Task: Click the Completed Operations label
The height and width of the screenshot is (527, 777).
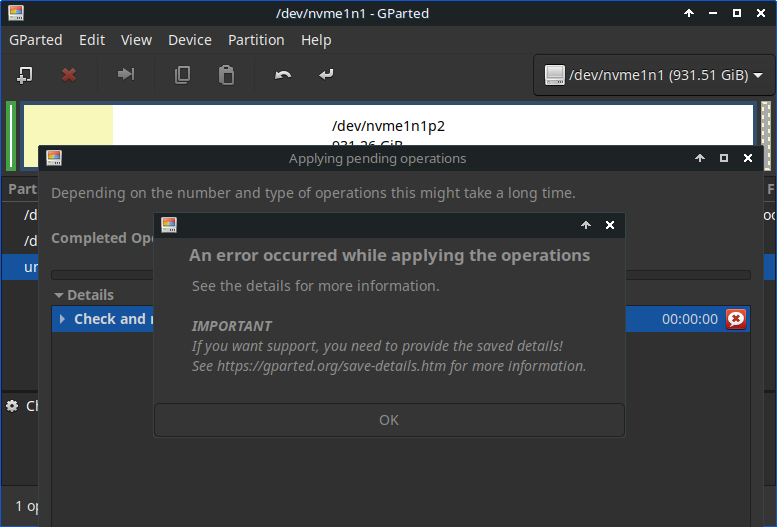Action: point(103,238)
